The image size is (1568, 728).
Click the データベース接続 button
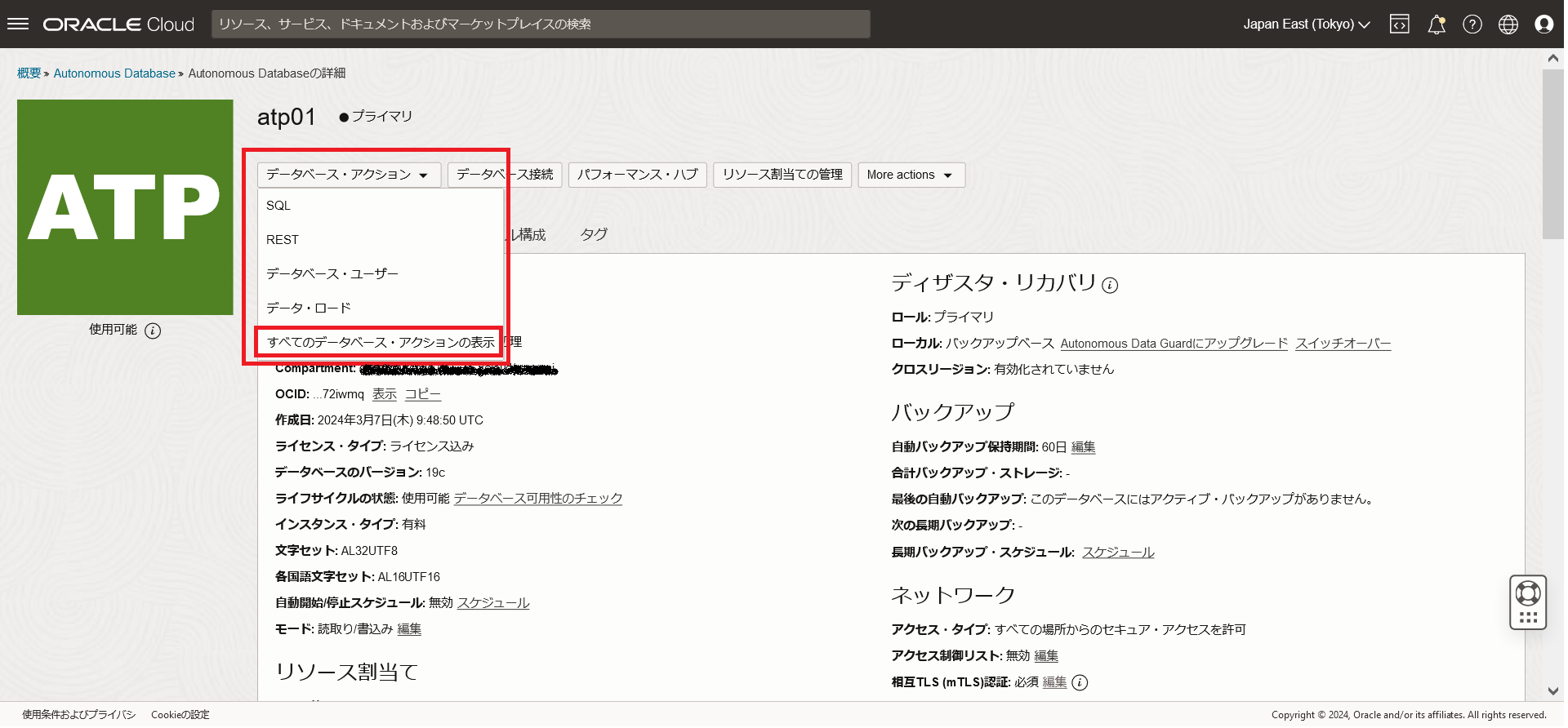(x=506, y=175)
